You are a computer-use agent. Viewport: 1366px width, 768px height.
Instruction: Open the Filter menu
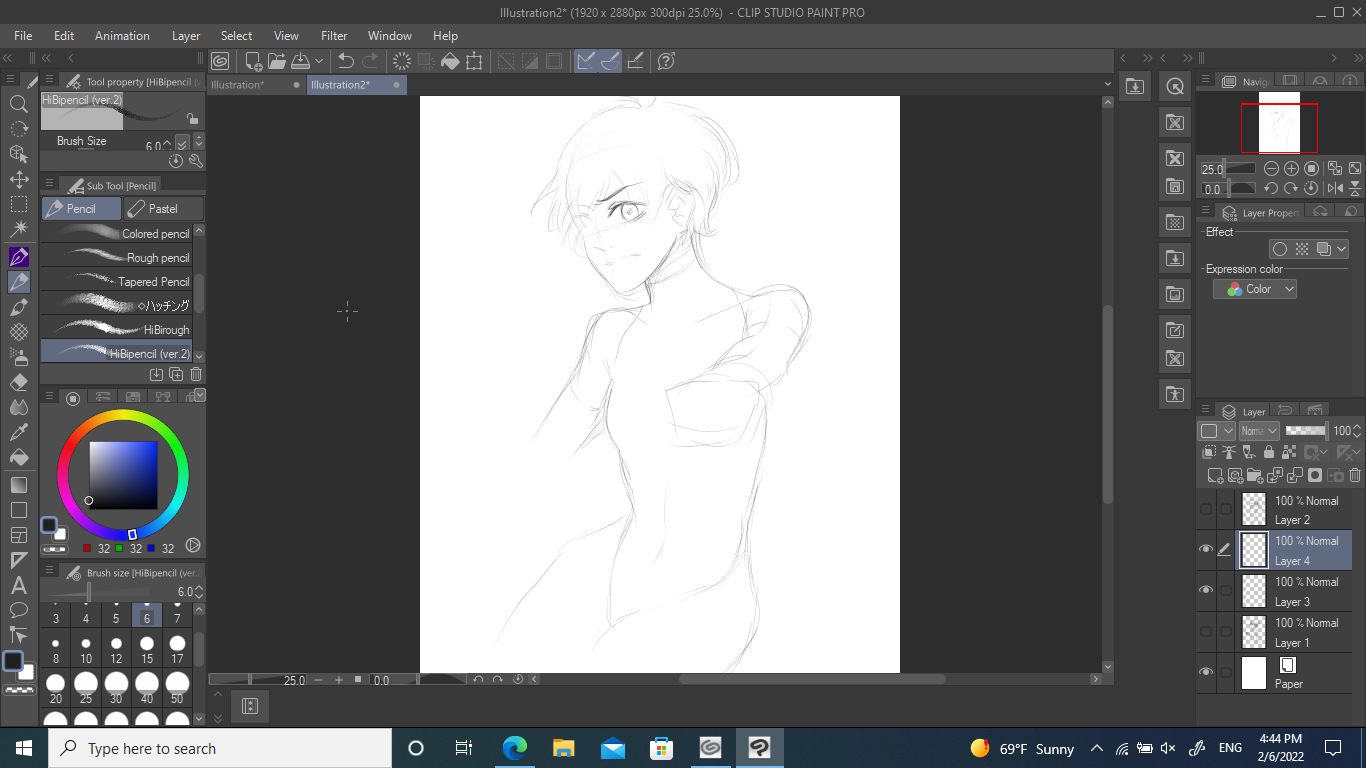[x=334, y=36]
